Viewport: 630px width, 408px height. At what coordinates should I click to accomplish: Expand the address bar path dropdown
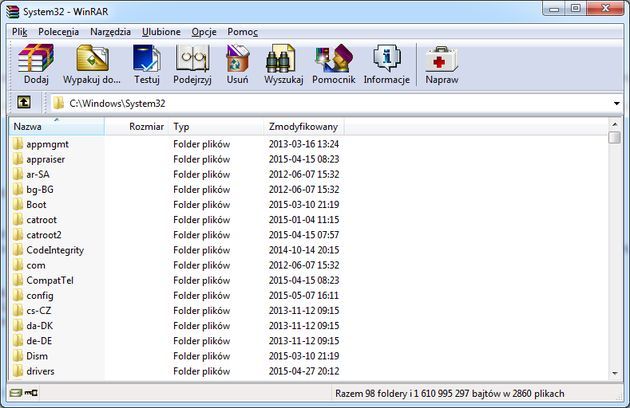(x=616, y=103)
